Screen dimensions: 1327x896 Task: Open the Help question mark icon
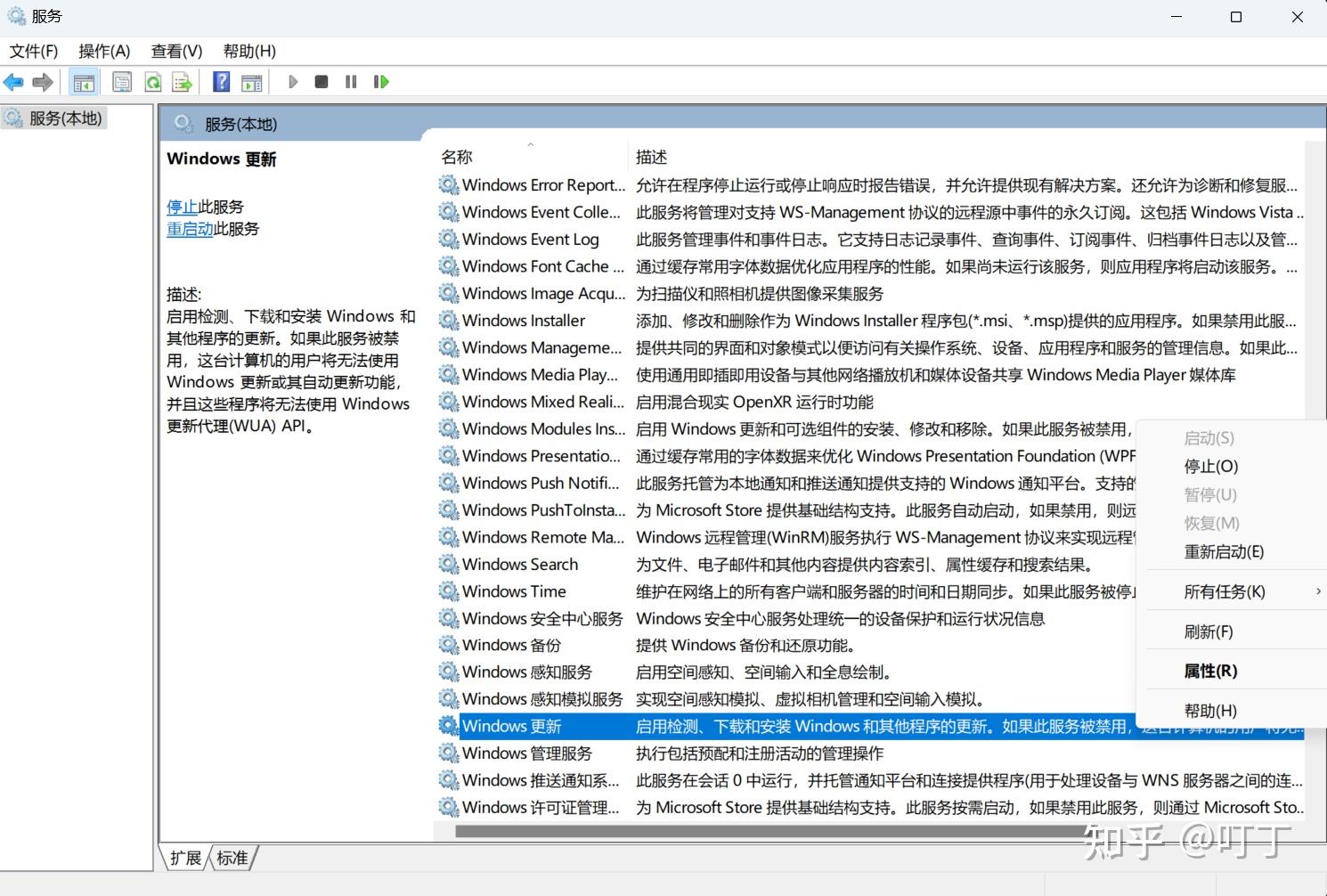[222, 83]
